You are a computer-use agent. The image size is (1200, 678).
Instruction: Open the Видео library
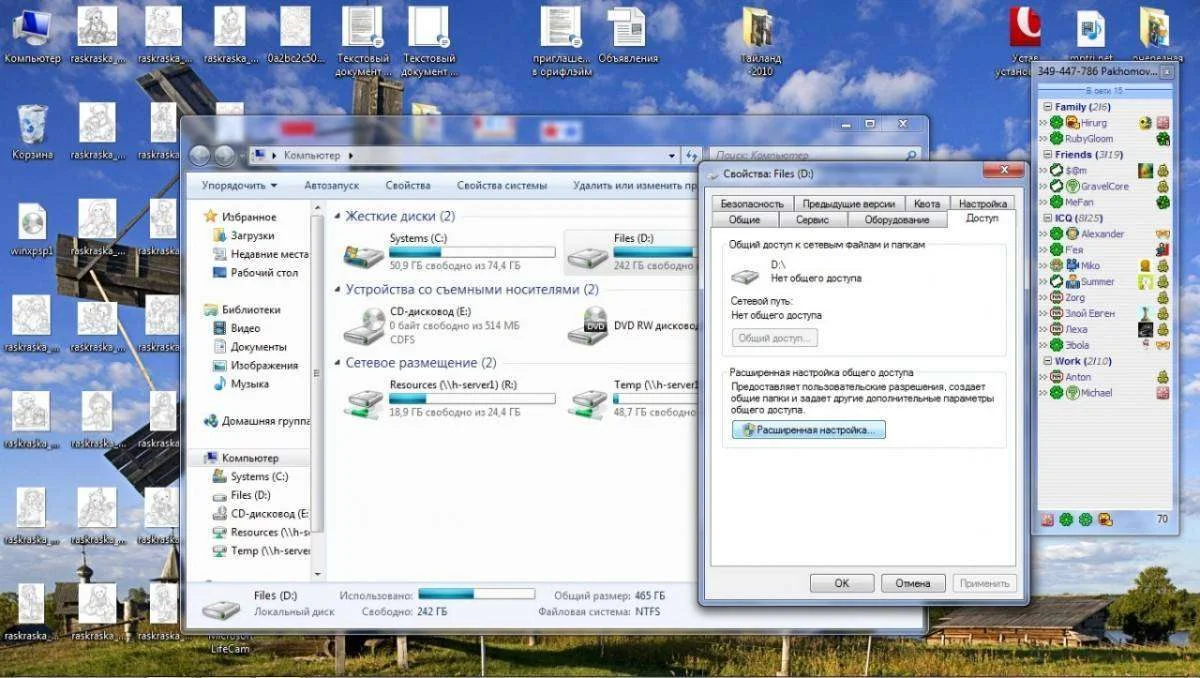coord(237,328)
